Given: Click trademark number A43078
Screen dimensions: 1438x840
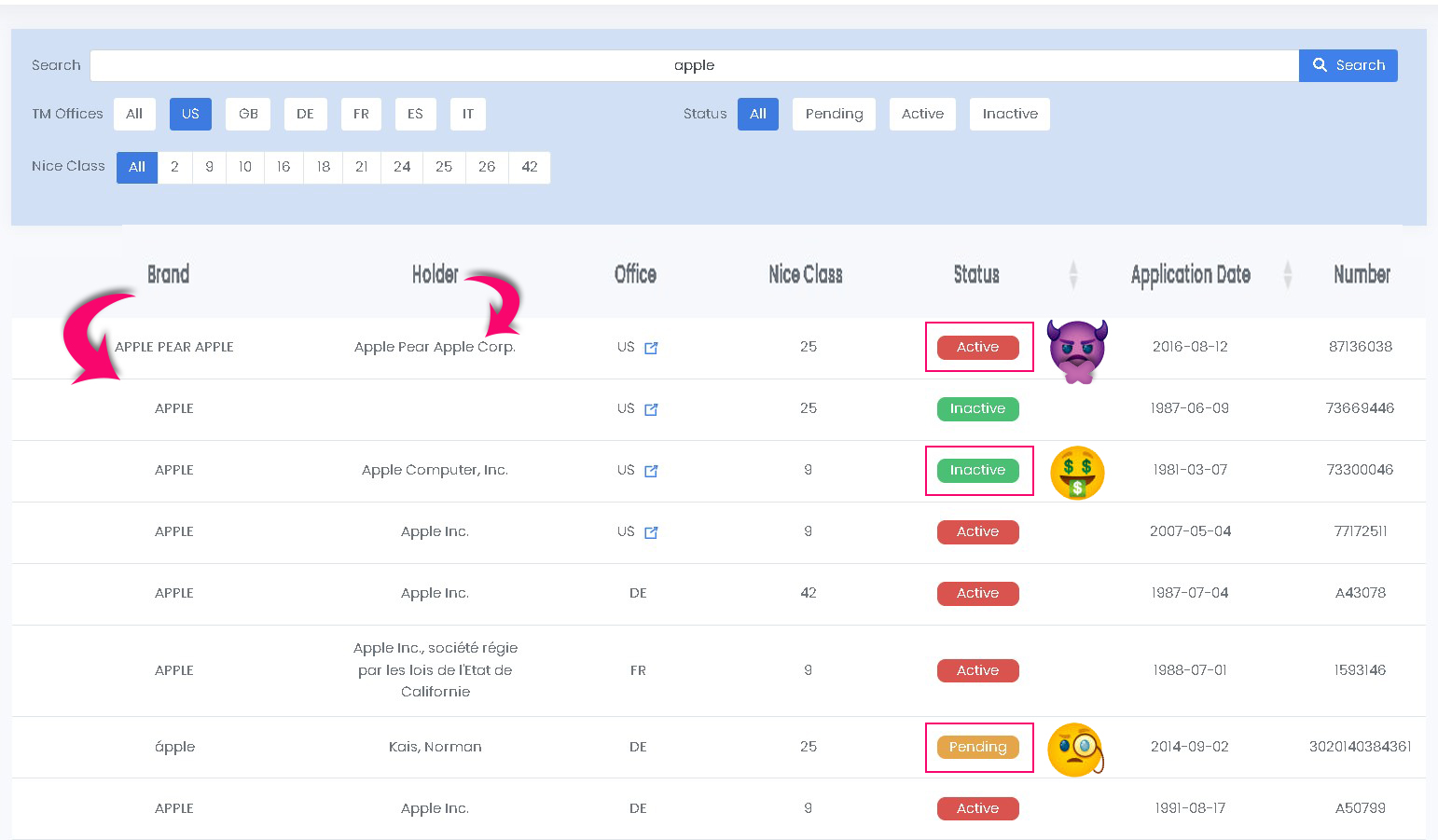Looking at the screenshot, I should tap(1360, 593).
